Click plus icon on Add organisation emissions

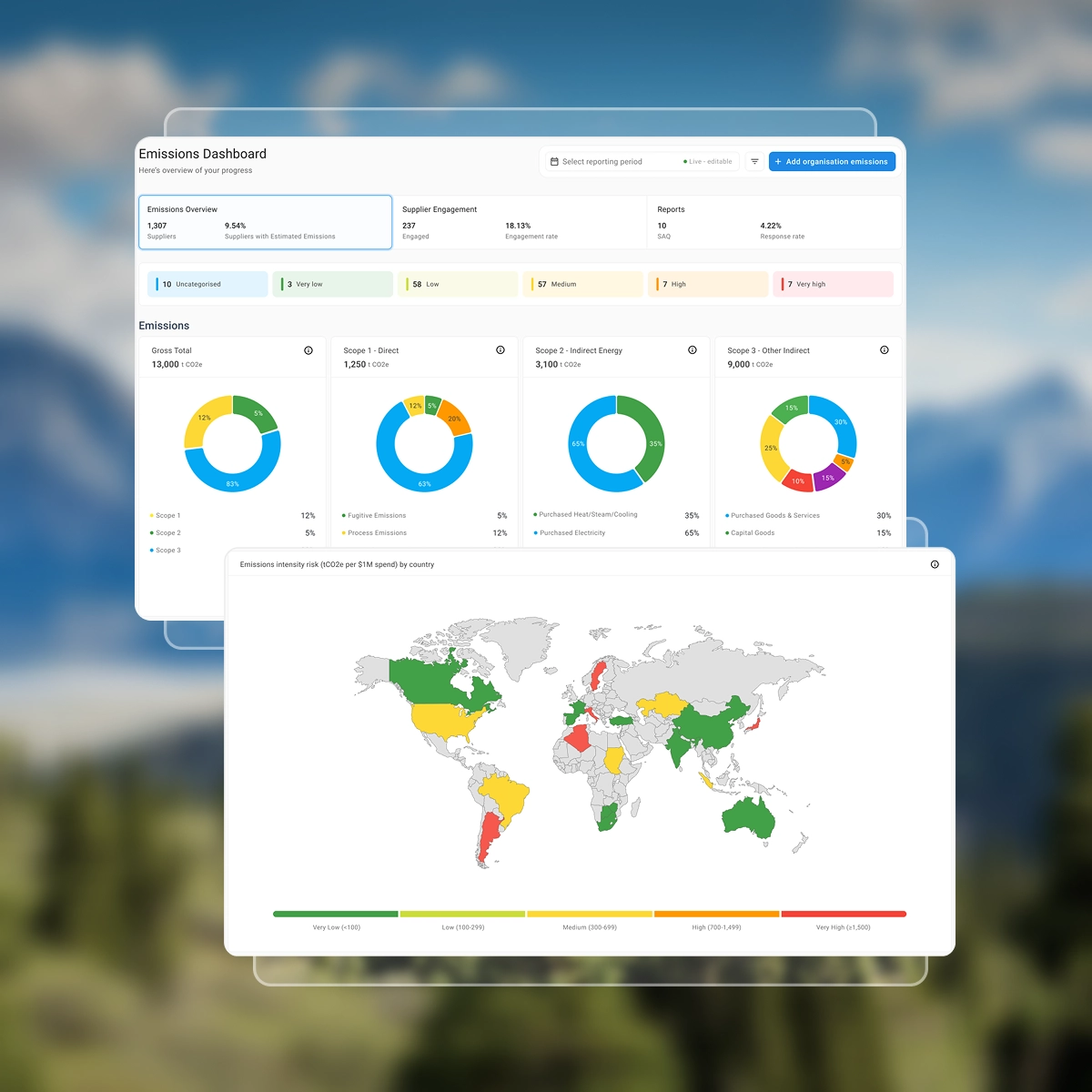tap(778, 162)
